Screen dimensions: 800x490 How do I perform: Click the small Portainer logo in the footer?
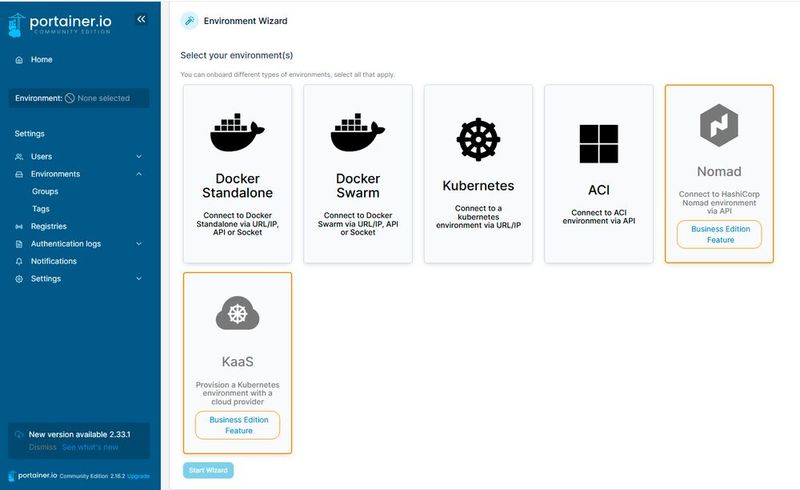(12, 476)
